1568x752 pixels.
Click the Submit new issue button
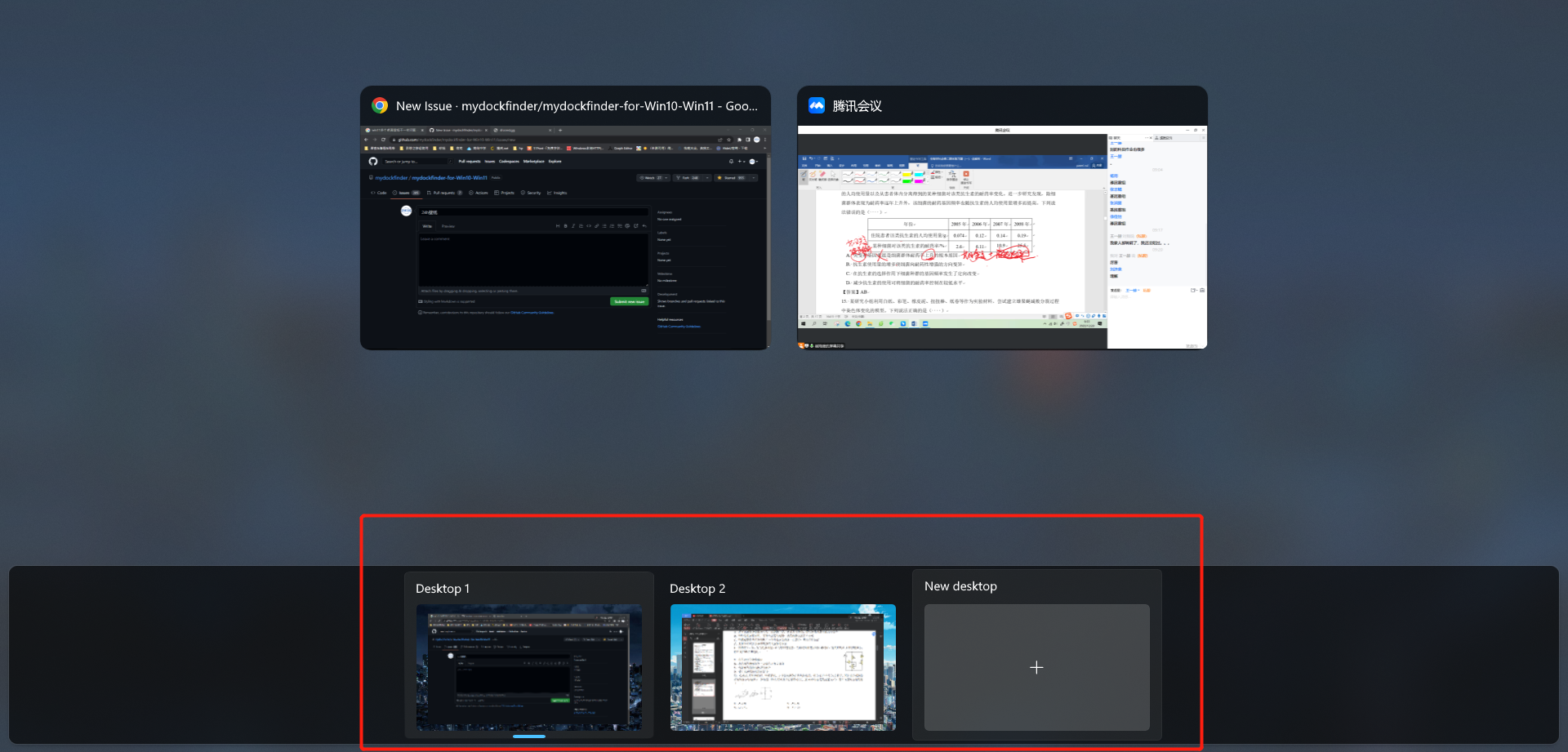627,301
